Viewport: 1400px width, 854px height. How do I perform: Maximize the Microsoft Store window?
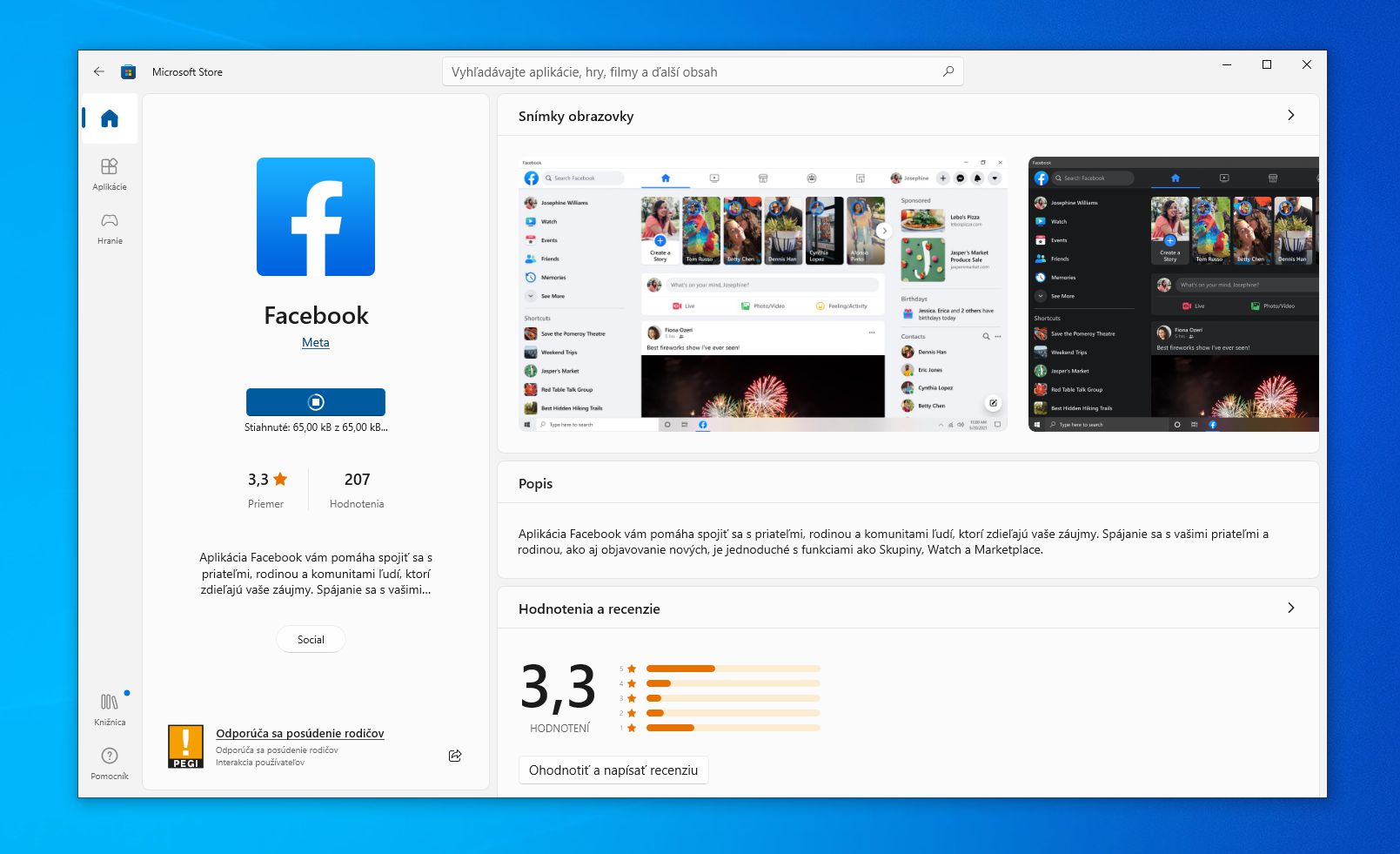point(1267,64)
